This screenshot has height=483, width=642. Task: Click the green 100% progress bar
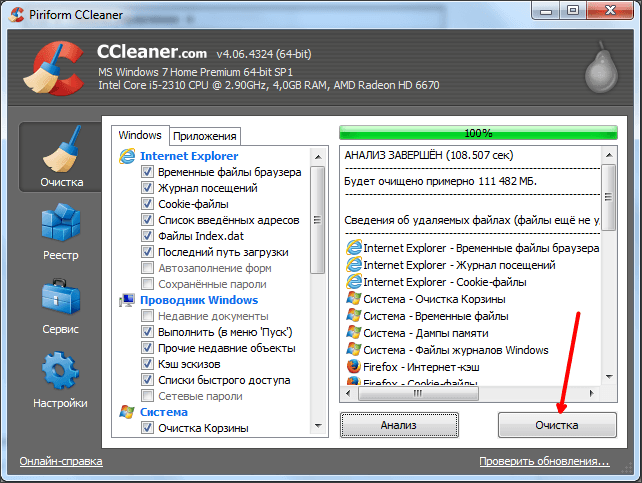tap(478, 132)
